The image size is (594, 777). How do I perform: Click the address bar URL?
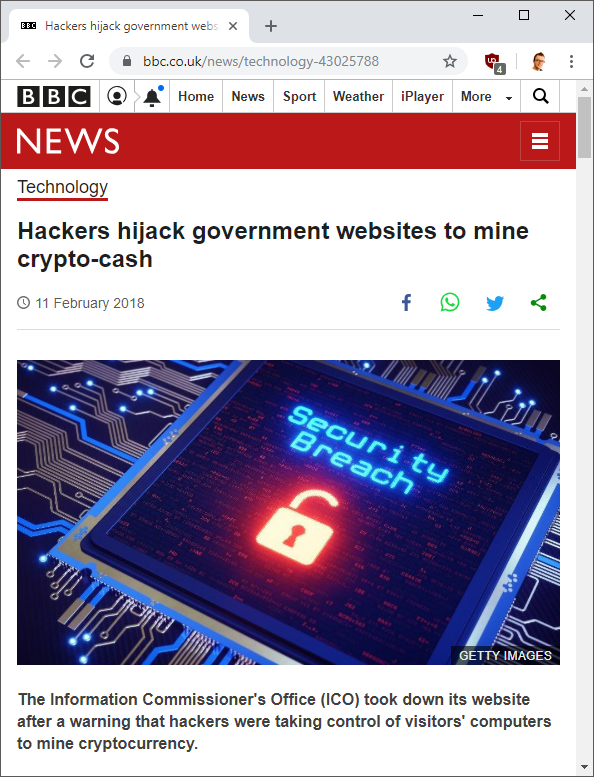tap(261, 61)
